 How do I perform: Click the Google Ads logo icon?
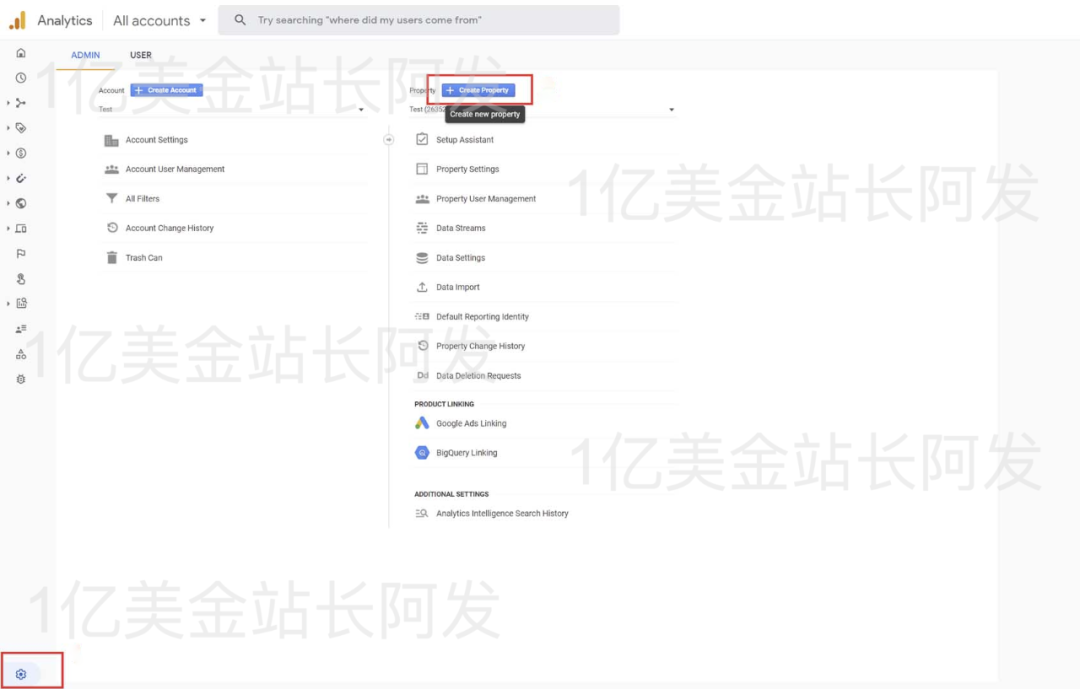click(x=422, y=423)
